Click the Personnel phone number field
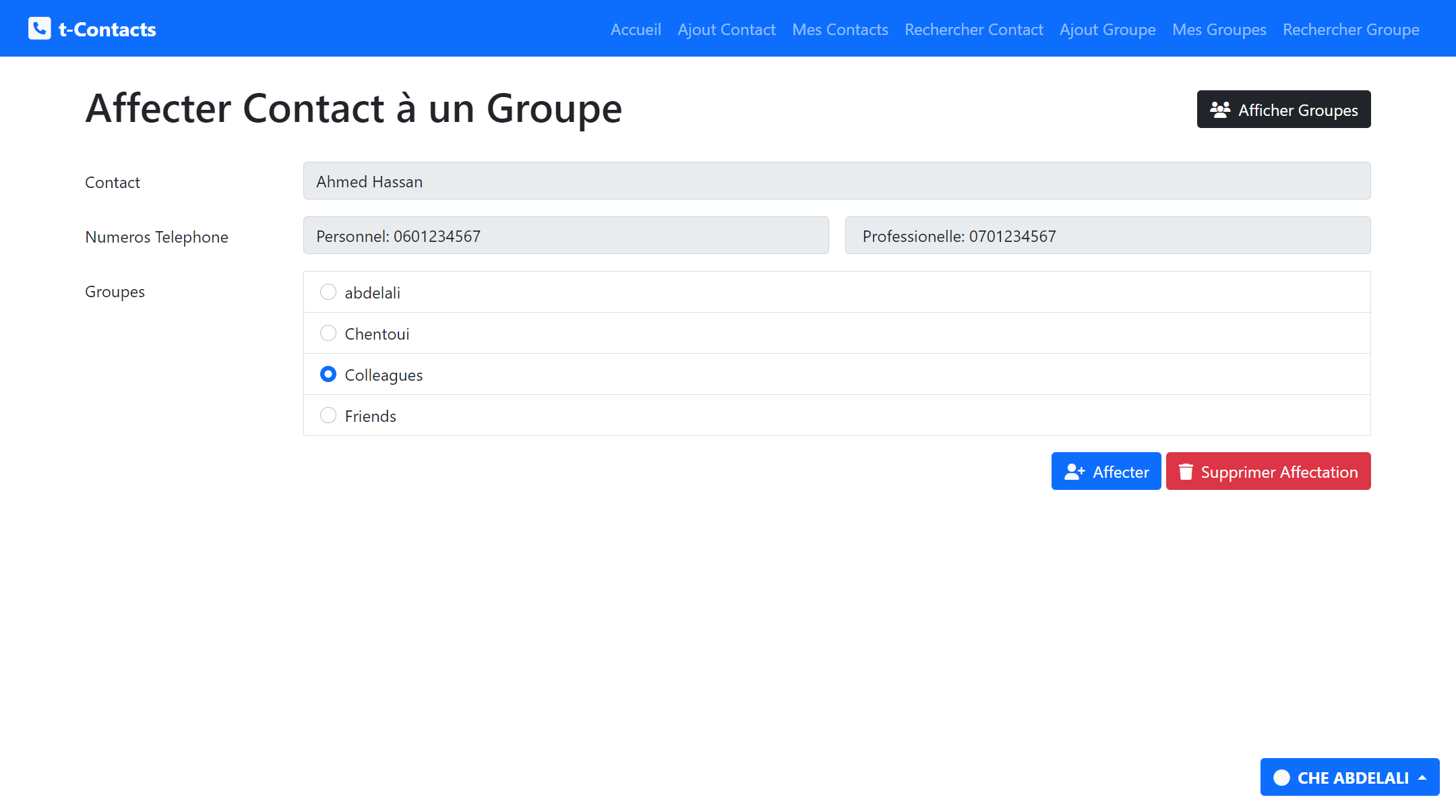Screen dimensions: 1456x812 click(x=566, y=235)
